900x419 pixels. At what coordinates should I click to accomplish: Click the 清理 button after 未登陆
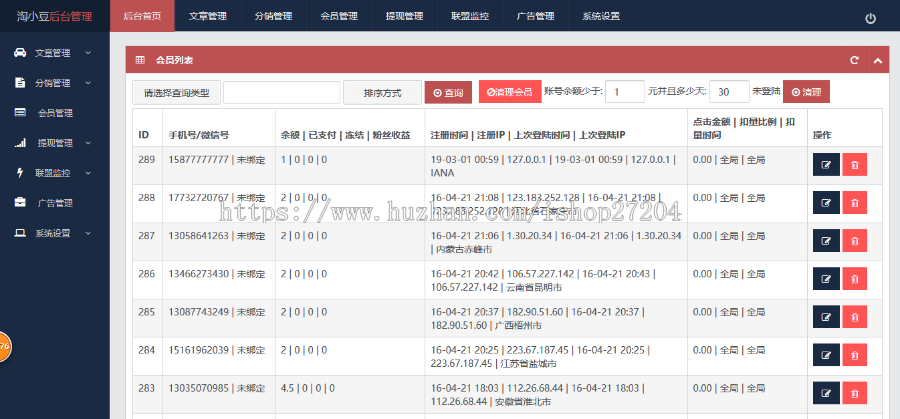click(x=806, y=92)
